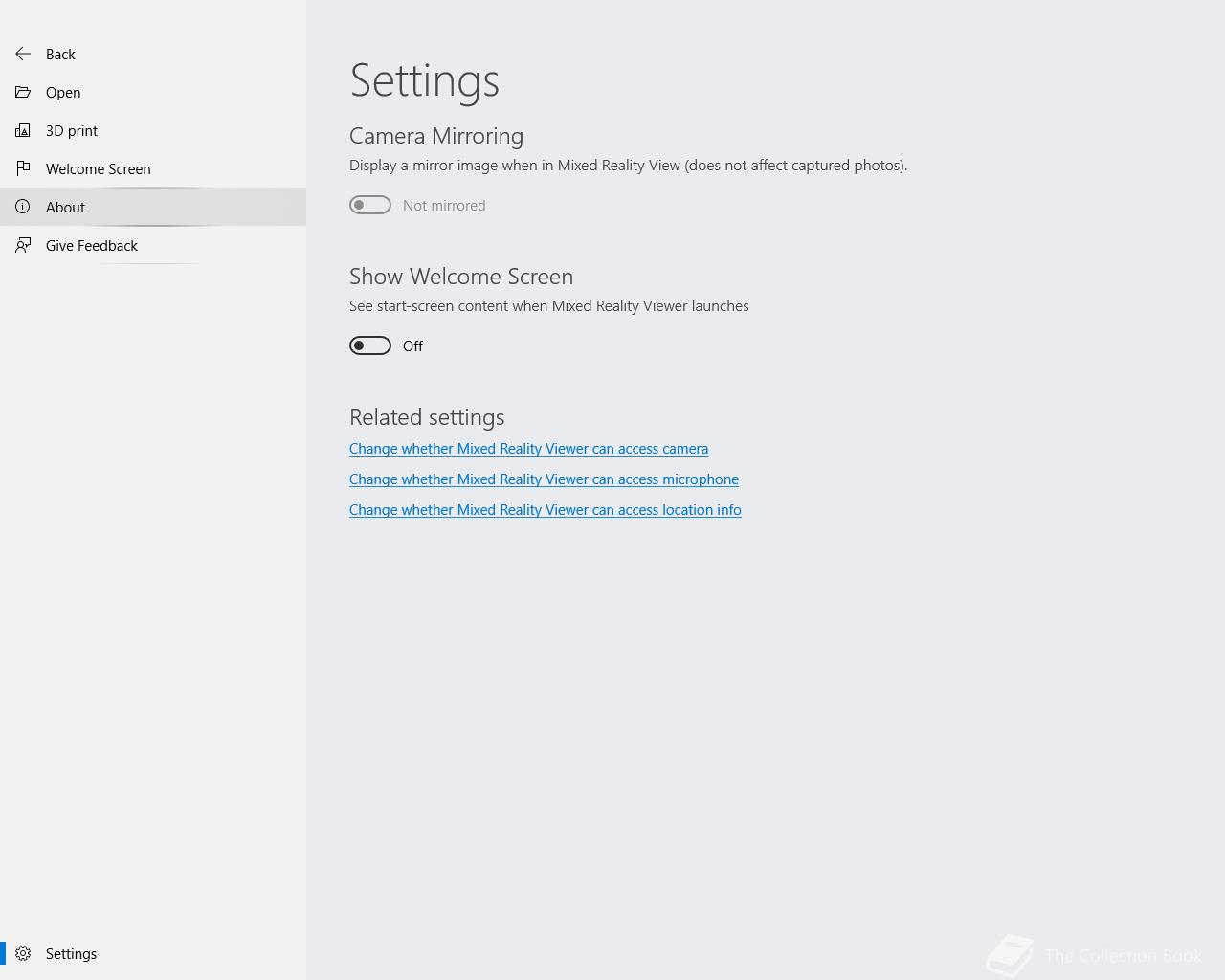This screenshot has width=1225, height=980.
Task: Select the Settings label at sidebar bottom
Action: (72, 954)
